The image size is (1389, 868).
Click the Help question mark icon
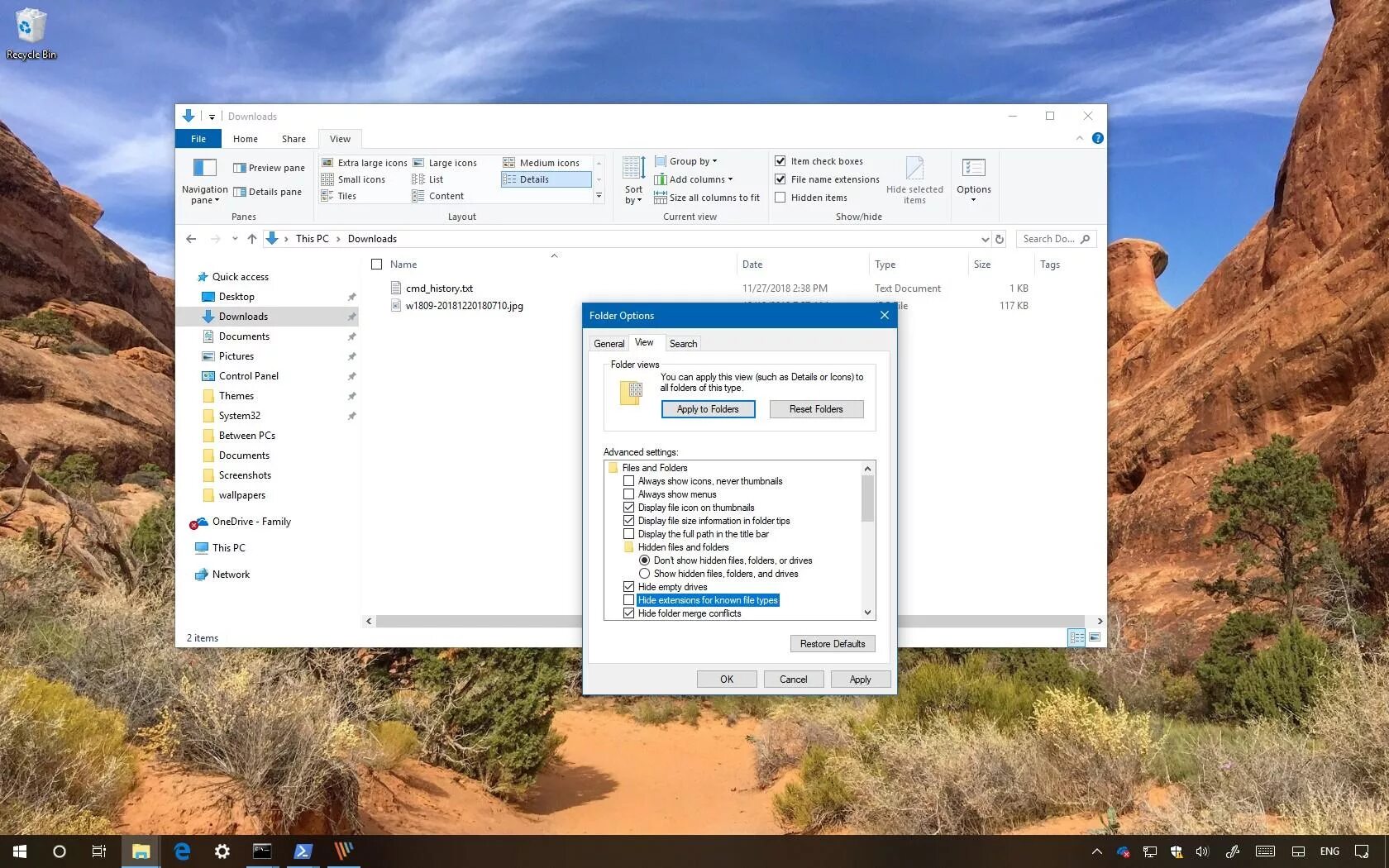coord(1097,139)
